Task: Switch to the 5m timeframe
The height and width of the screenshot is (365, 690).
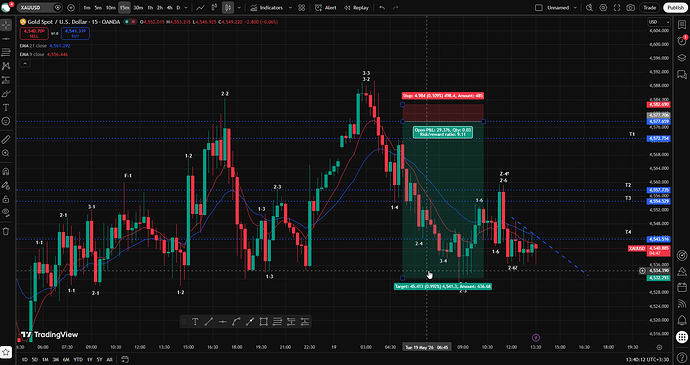Action: point(98,7)
